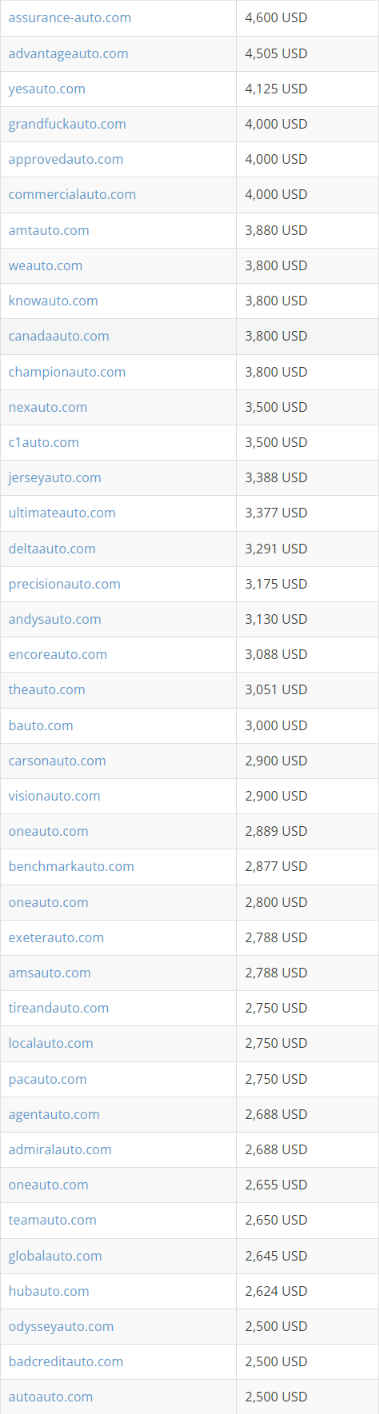379x1414 pixels.
Task: Open the c1auto.com link
Action: 44,442
